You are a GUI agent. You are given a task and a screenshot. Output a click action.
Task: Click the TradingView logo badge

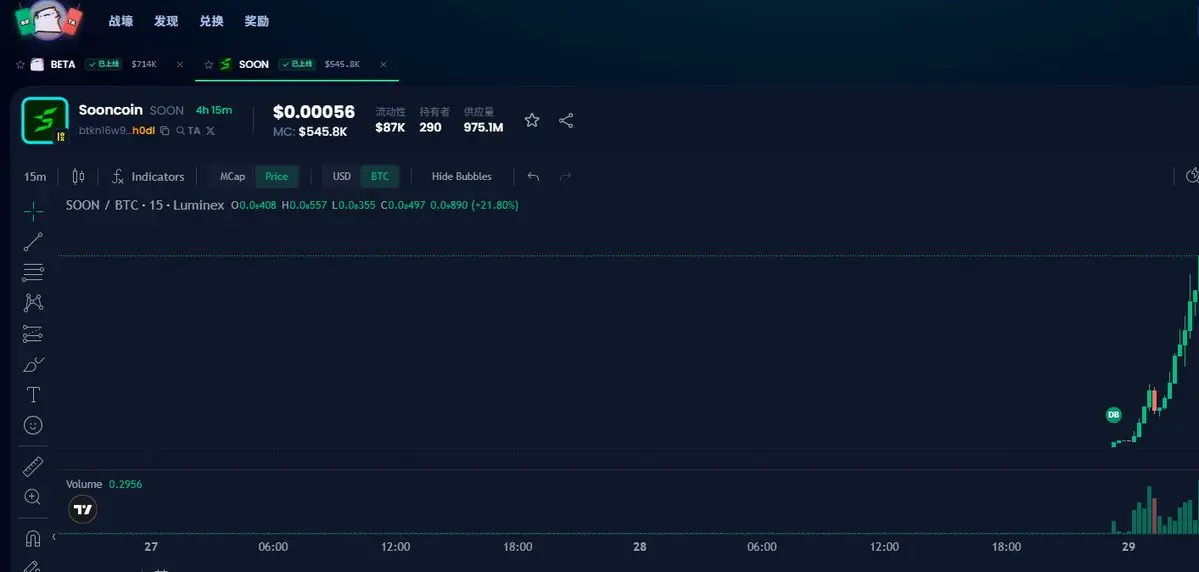[83, 509]
